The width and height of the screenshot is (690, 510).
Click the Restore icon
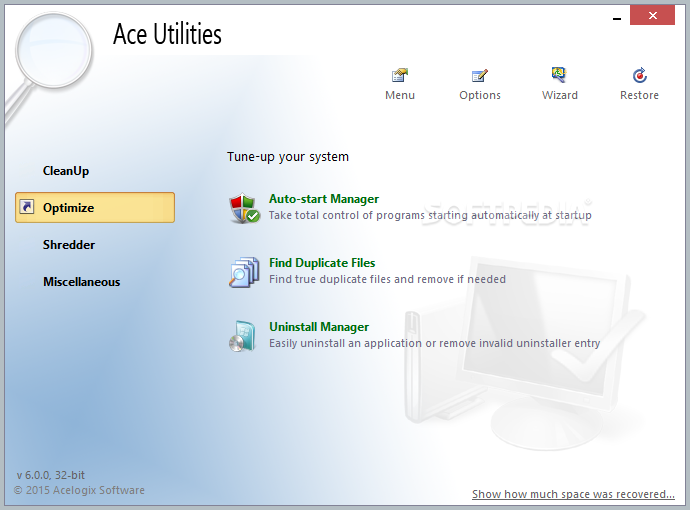point(639,76)
